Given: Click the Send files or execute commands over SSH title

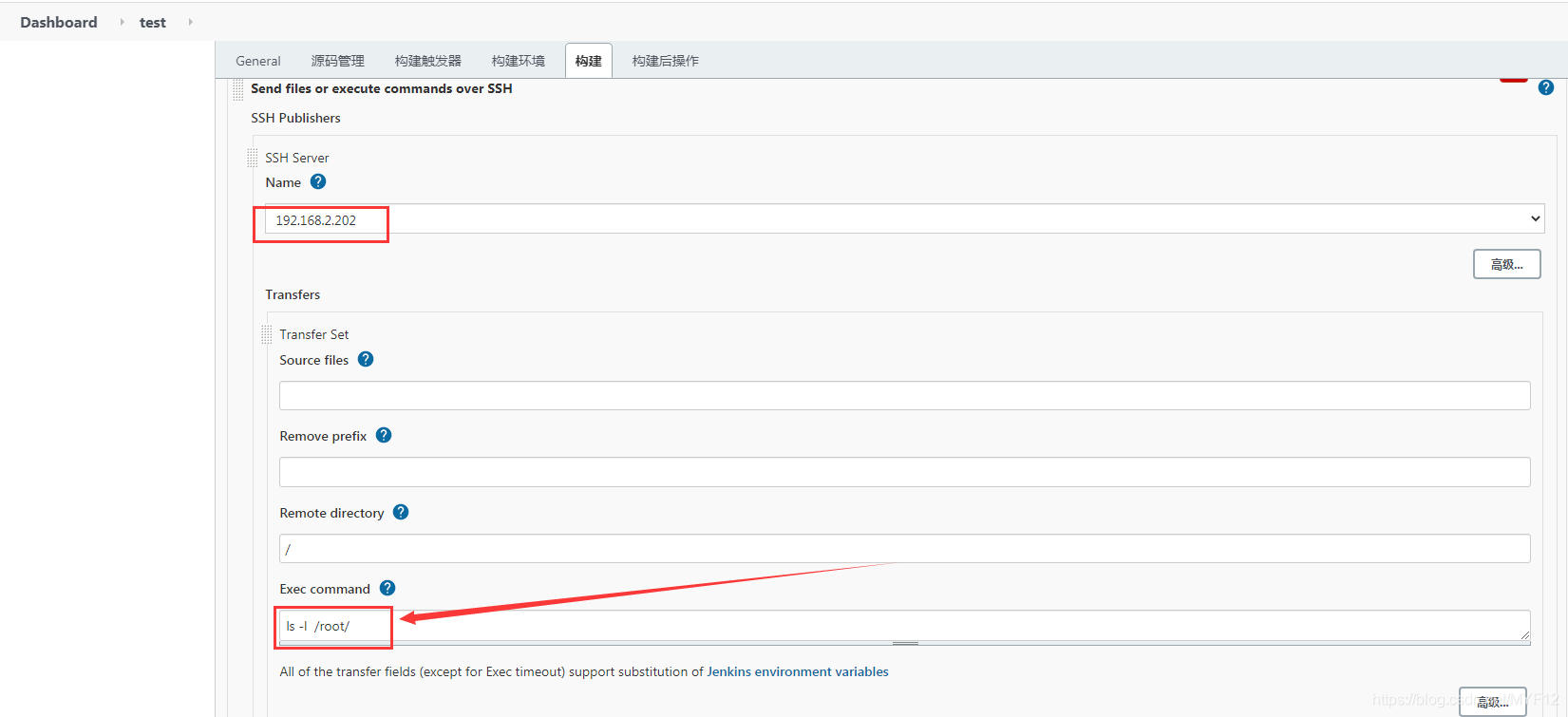Looking at the screenshot, I should pyautogui.click(x=381, y=88).
